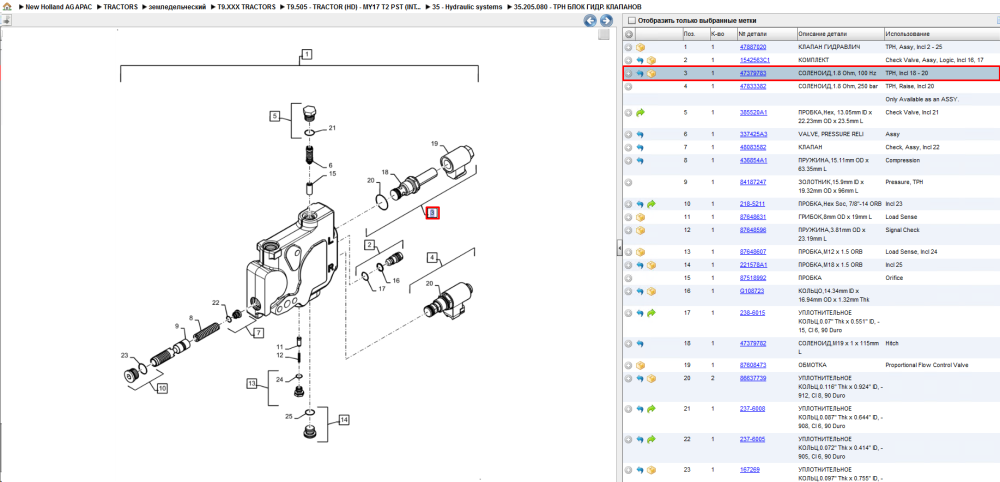Select the gray circle mark for position 4

pos(629,86)
